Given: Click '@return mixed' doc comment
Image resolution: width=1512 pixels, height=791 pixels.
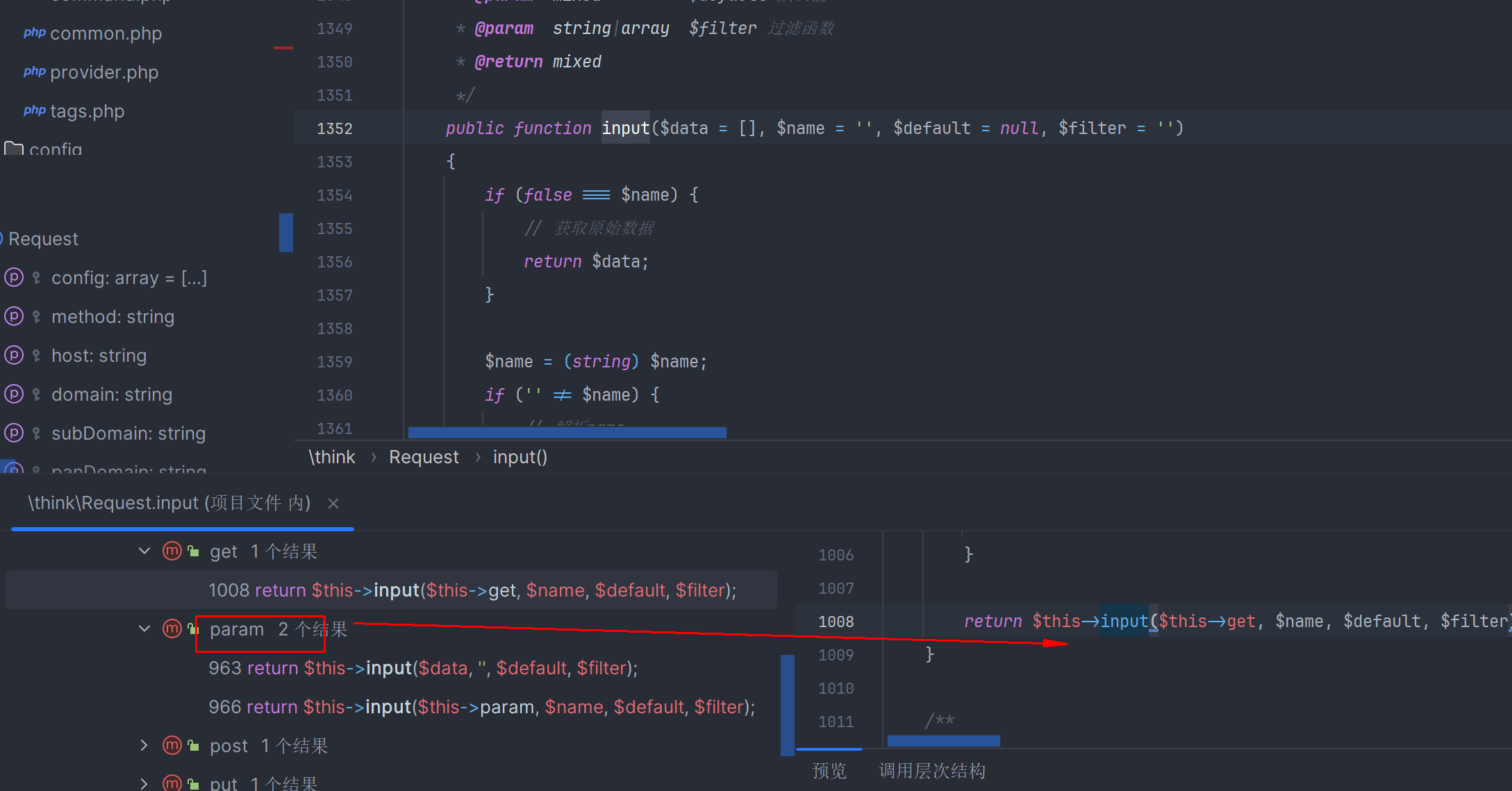Looking at the screenshot, I should click(x=538, y=62).
